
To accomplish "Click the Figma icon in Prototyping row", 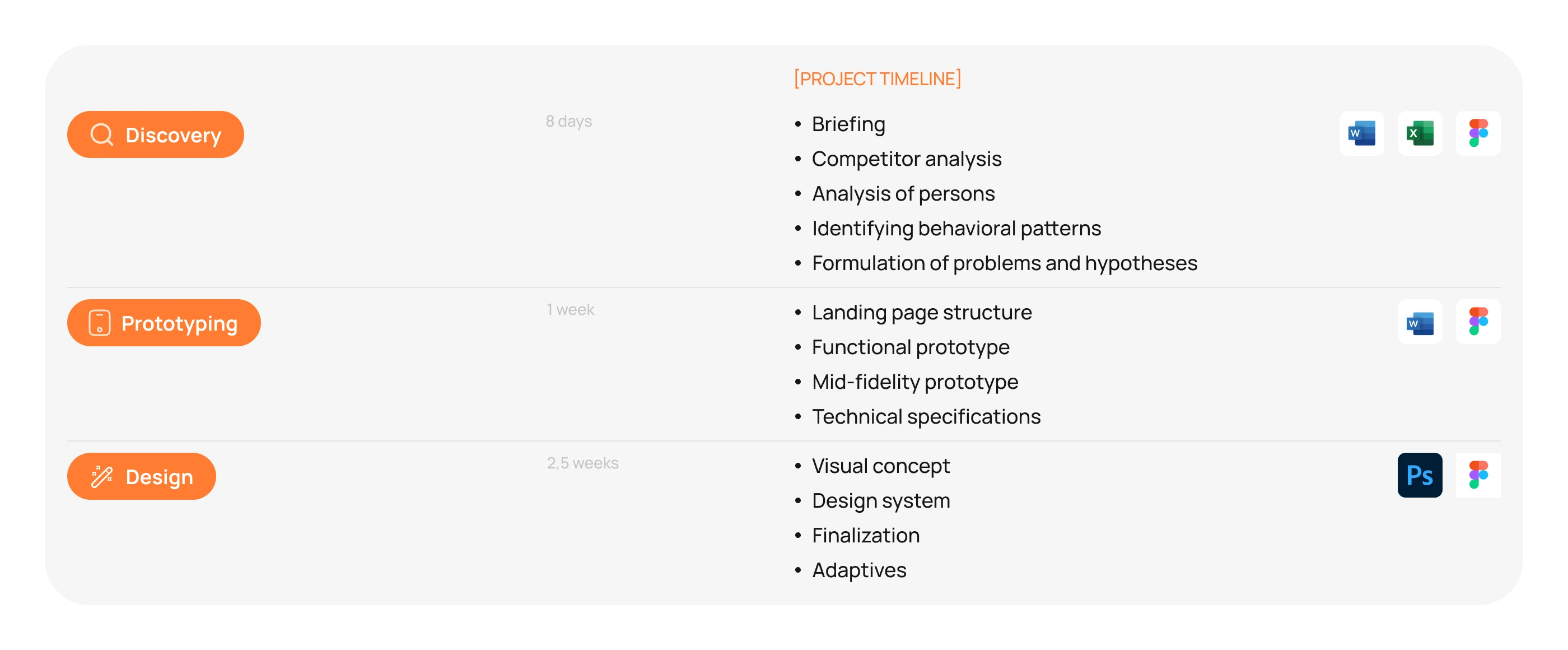I will 1478,322.
